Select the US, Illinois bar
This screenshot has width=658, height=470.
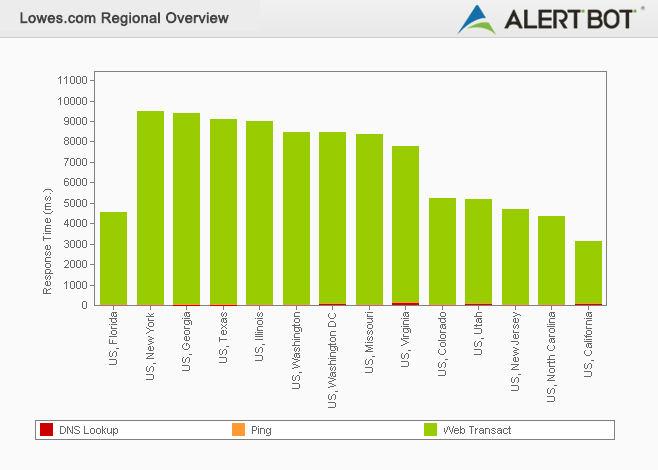[259, 213]
